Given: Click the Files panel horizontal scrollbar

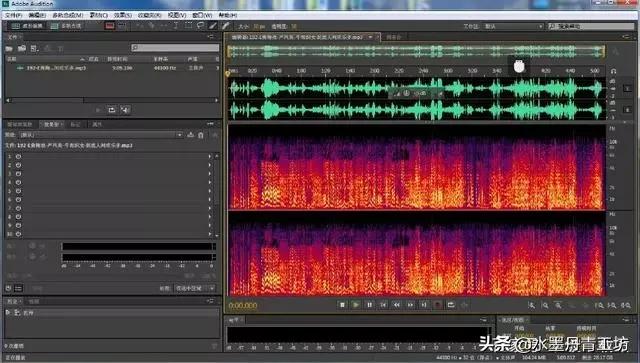Looking at the screenshot, I should click(112, 100).
